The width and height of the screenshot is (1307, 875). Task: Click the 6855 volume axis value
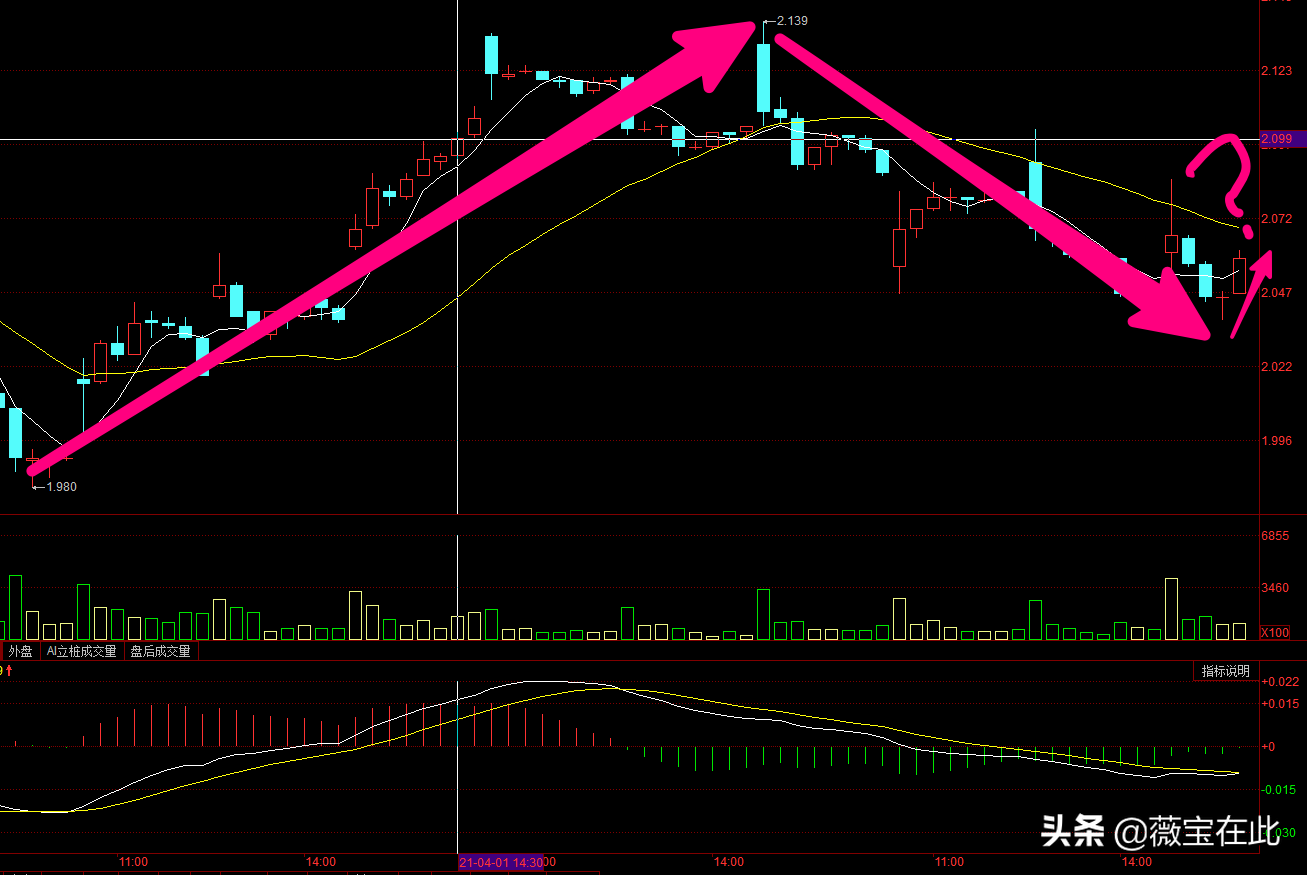[1275, 536]
